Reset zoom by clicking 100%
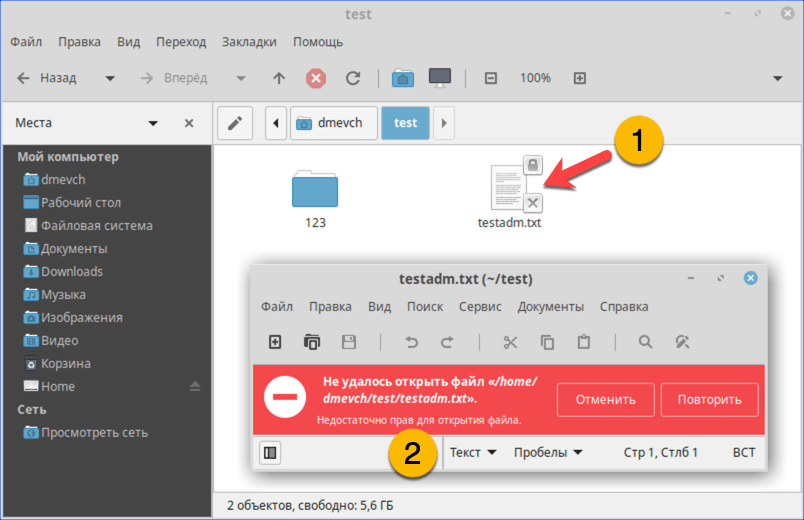Screen dimensions: 804x520 click(535, 78)
